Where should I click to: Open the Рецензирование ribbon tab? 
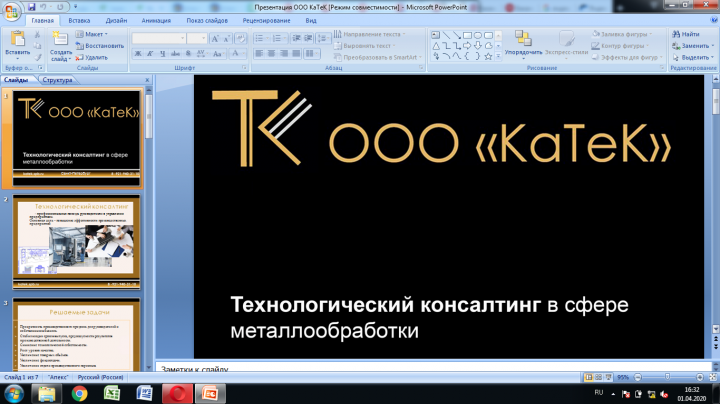(x=266, y=21)
